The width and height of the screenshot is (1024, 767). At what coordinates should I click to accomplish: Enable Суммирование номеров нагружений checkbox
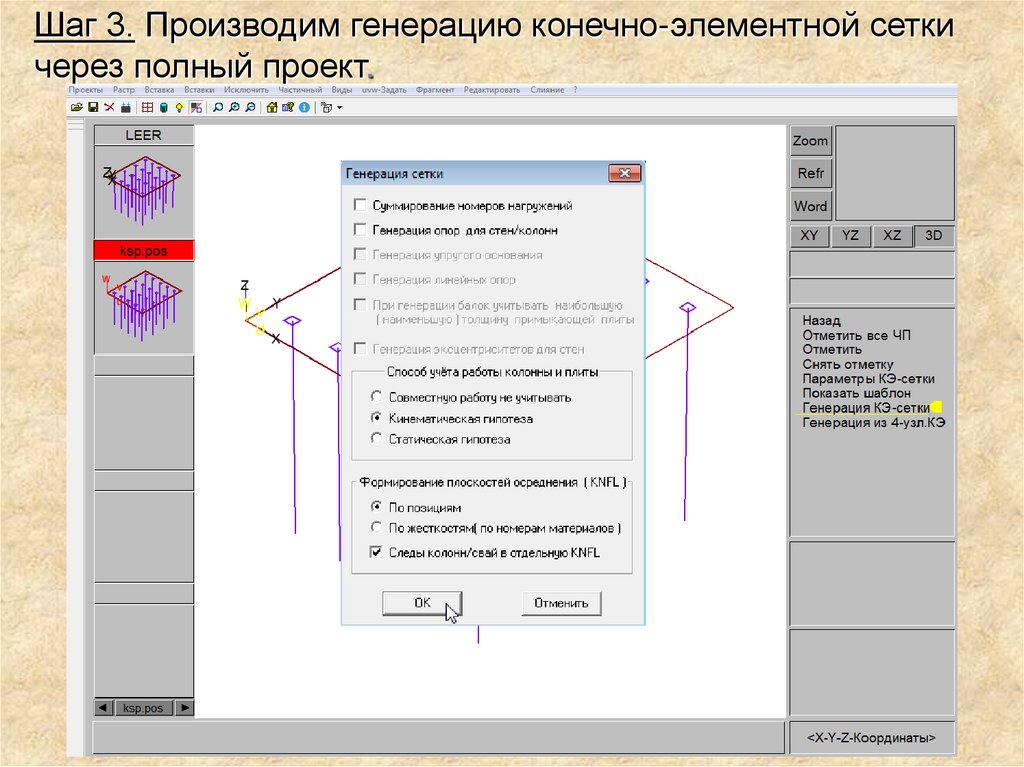[x=360, y=205]
